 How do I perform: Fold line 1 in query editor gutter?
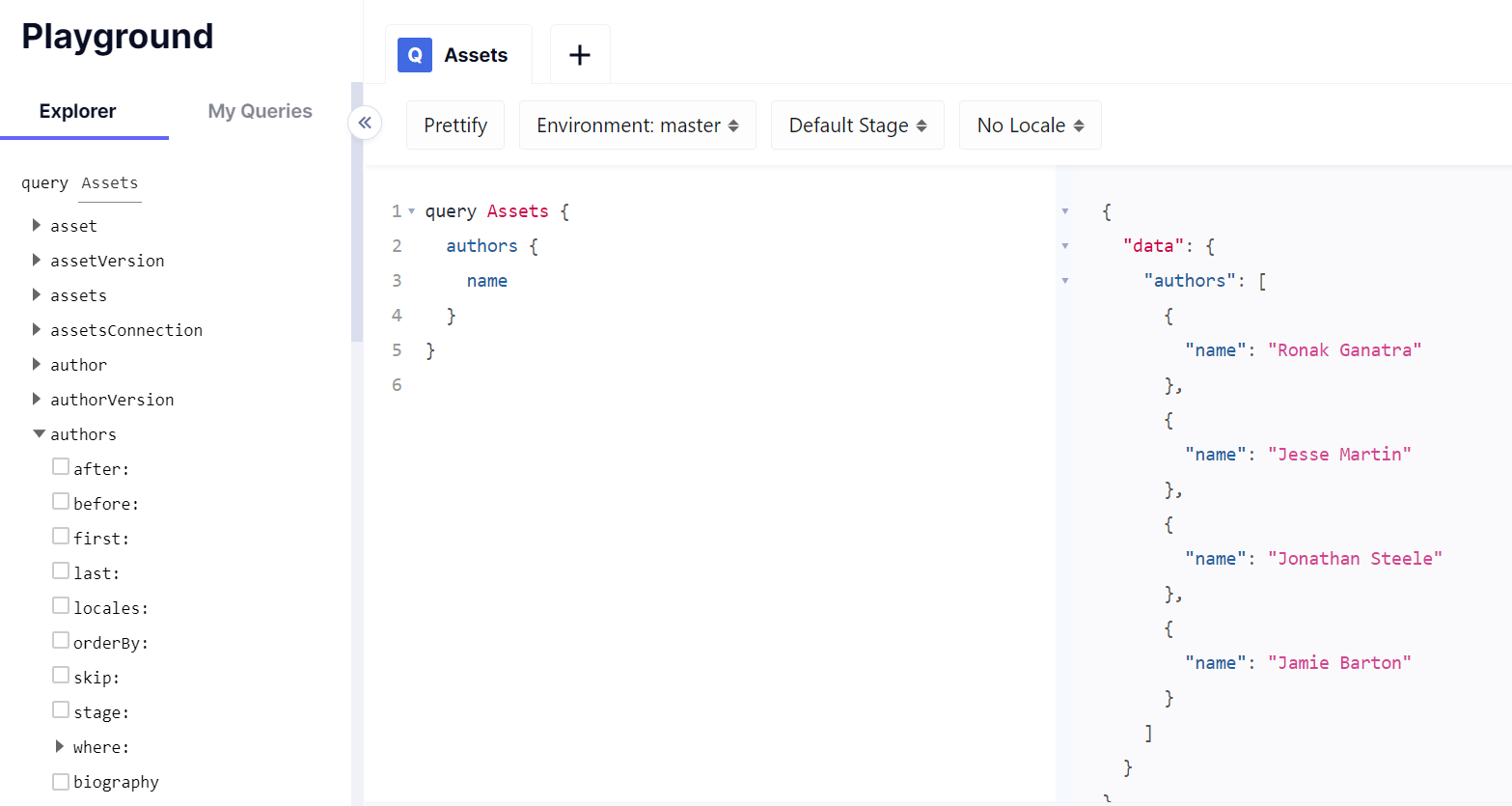[x=412, y=211]
